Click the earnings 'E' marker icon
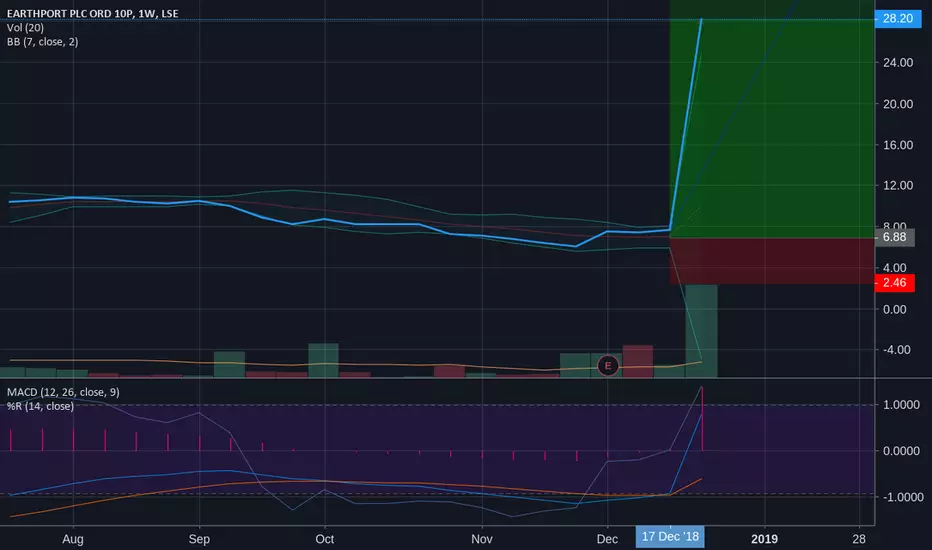The height and width of the screenshot is (550, 932). click(607, 366)
